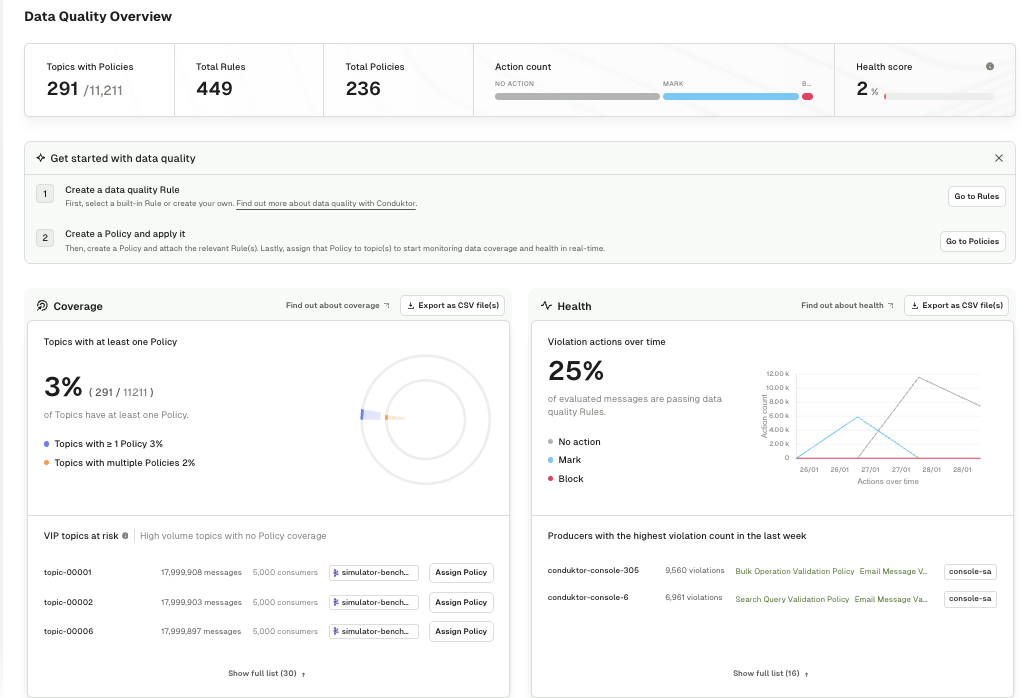Click the sparkle icon on the get started banner
Viewport: 1030px width, 698px height.
coord(39,158)
